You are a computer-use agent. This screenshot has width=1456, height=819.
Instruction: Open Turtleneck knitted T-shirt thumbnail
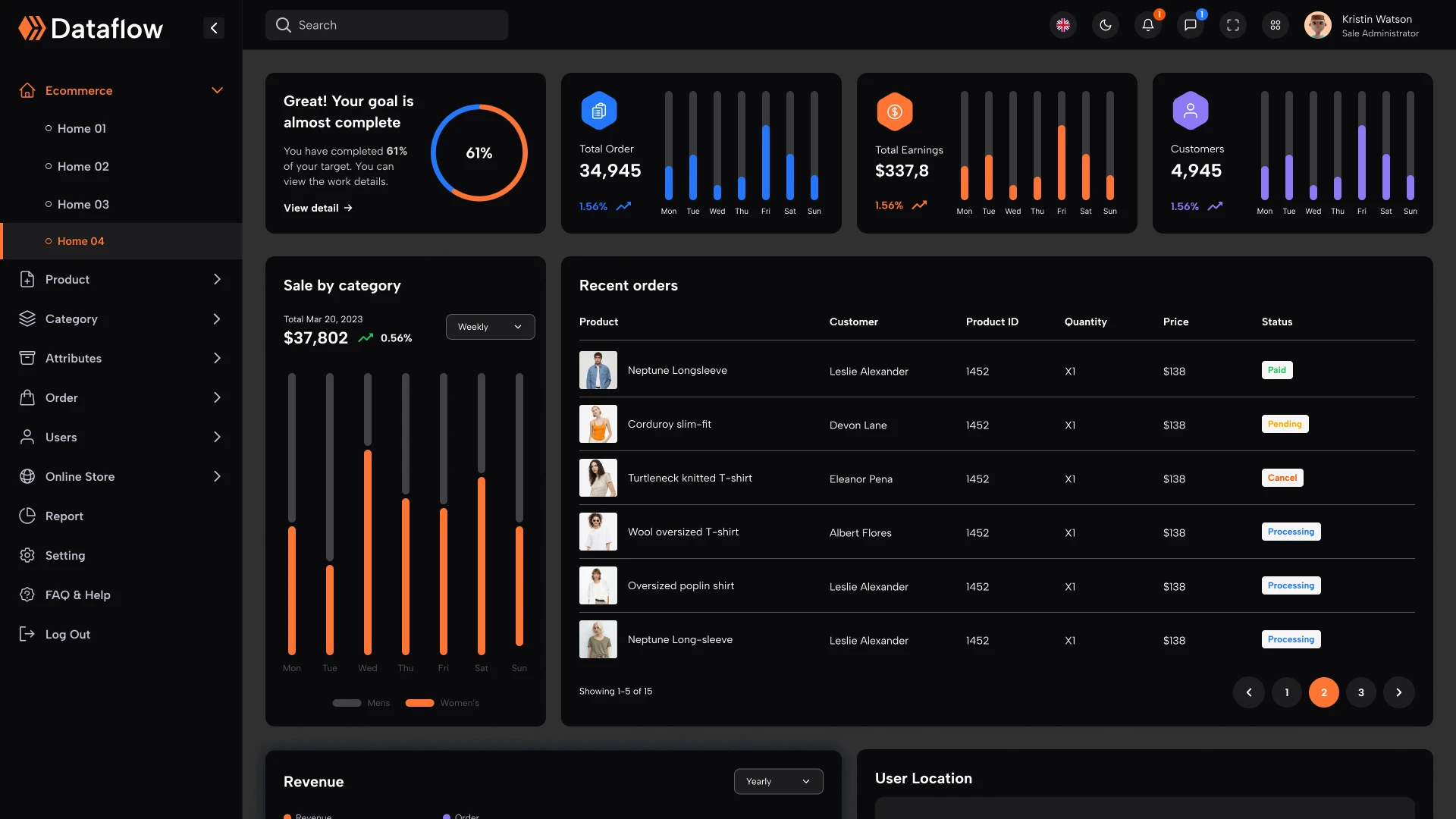[x=598, y=478]
